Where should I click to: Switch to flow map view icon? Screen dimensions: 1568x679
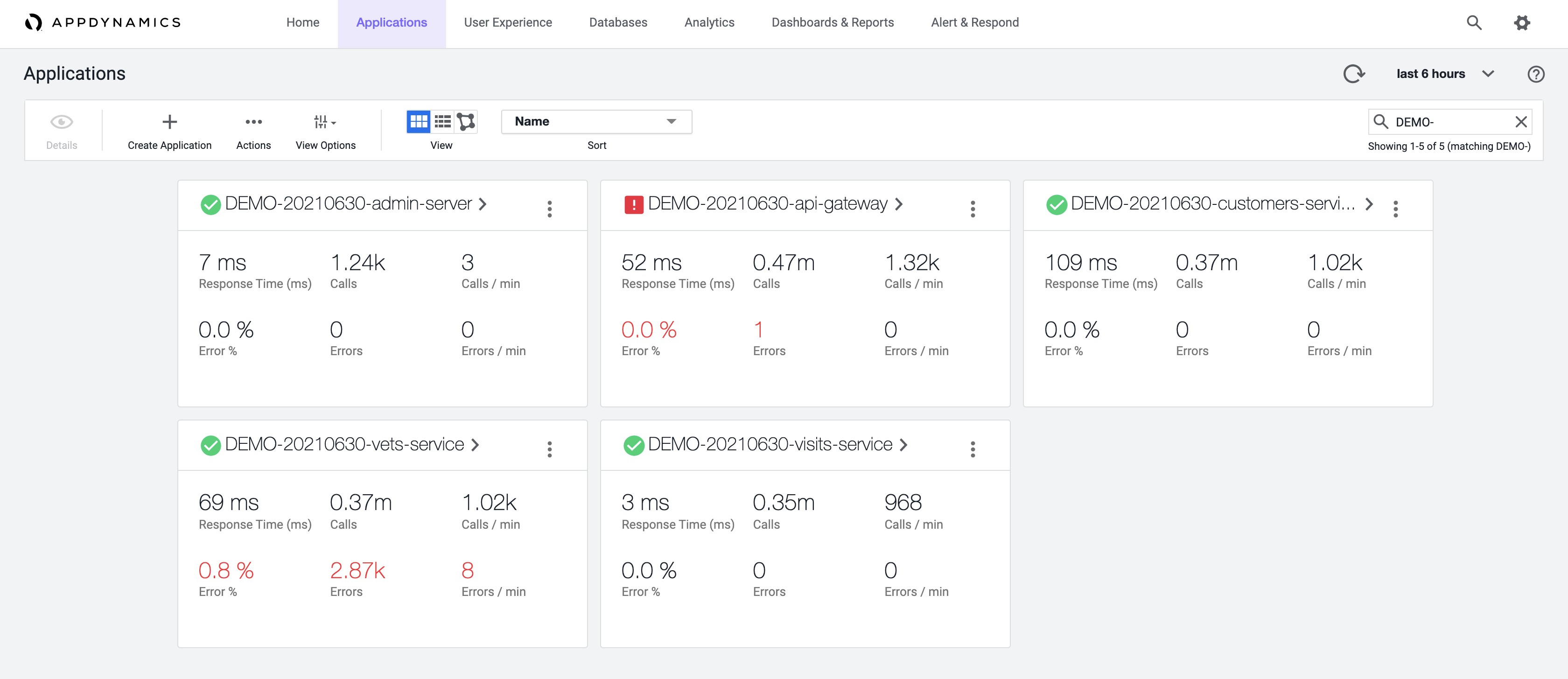point(466,121)
